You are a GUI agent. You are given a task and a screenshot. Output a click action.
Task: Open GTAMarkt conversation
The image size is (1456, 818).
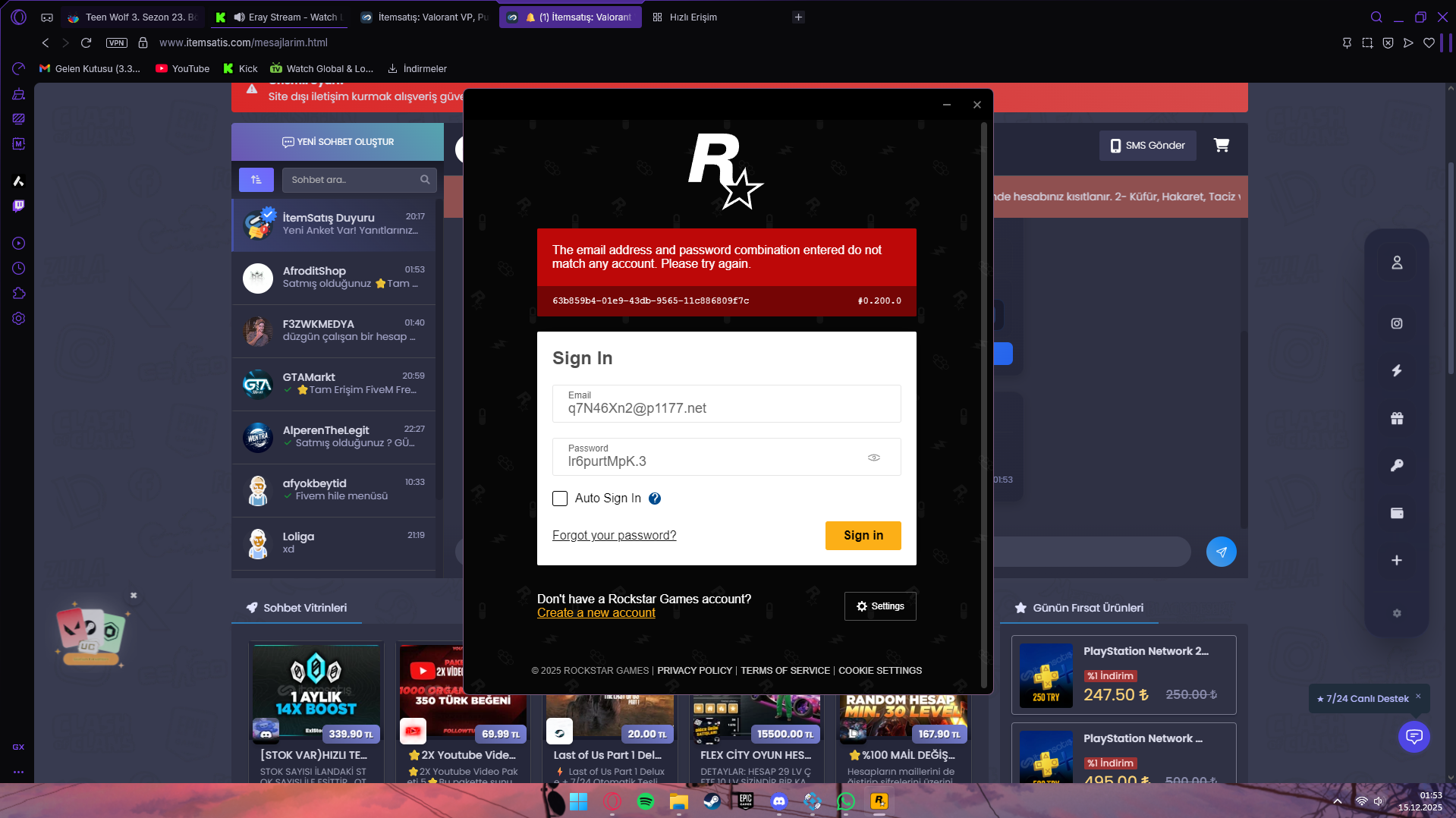click(x=333, y=384)
